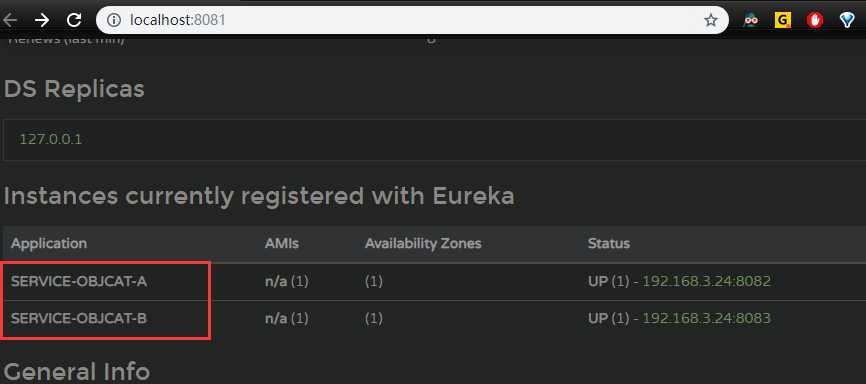Reload the Eureka dashboard page

click(74, 20)
